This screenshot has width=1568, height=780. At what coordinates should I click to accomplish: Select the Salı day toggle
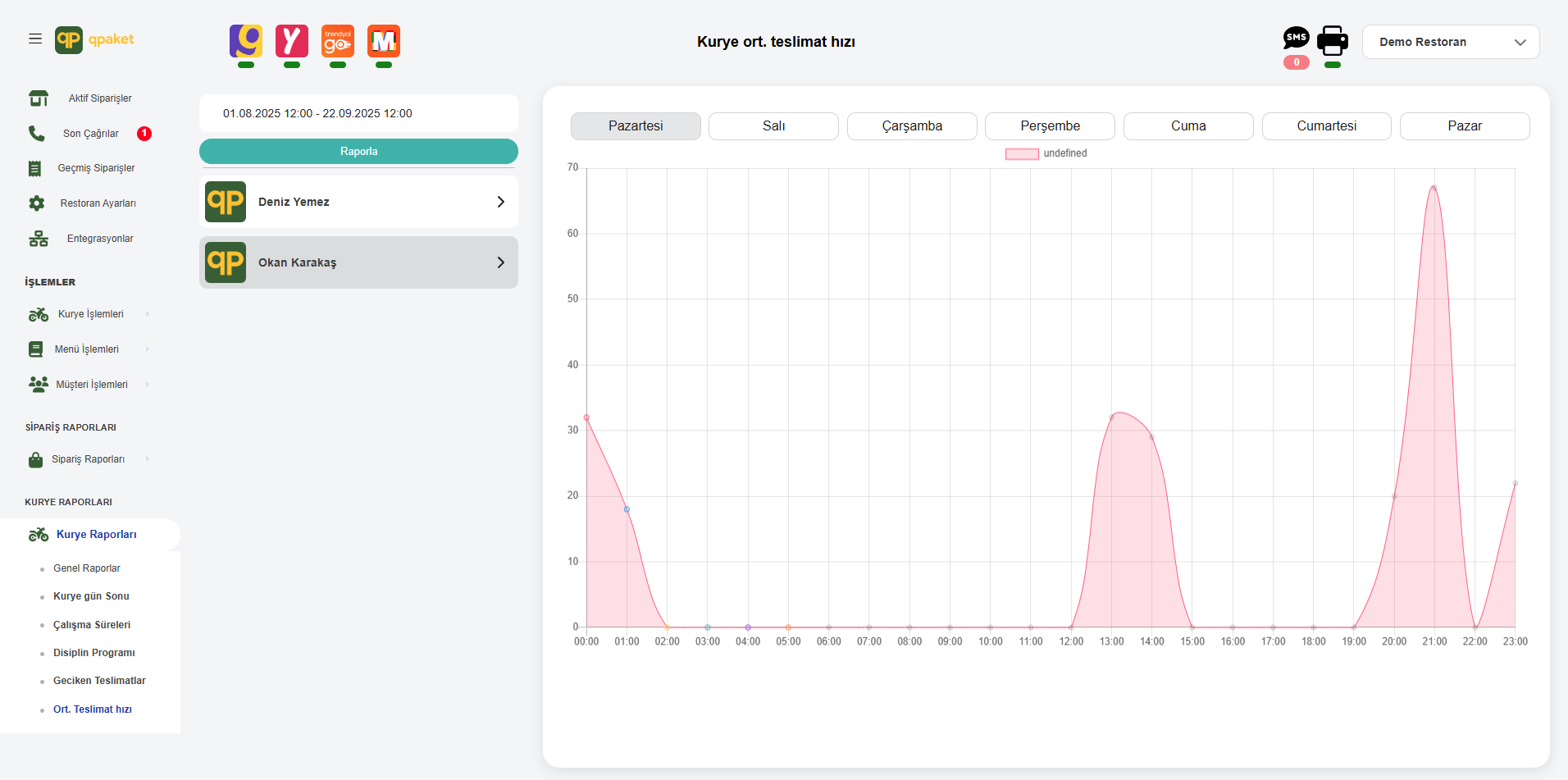[773, 126]
